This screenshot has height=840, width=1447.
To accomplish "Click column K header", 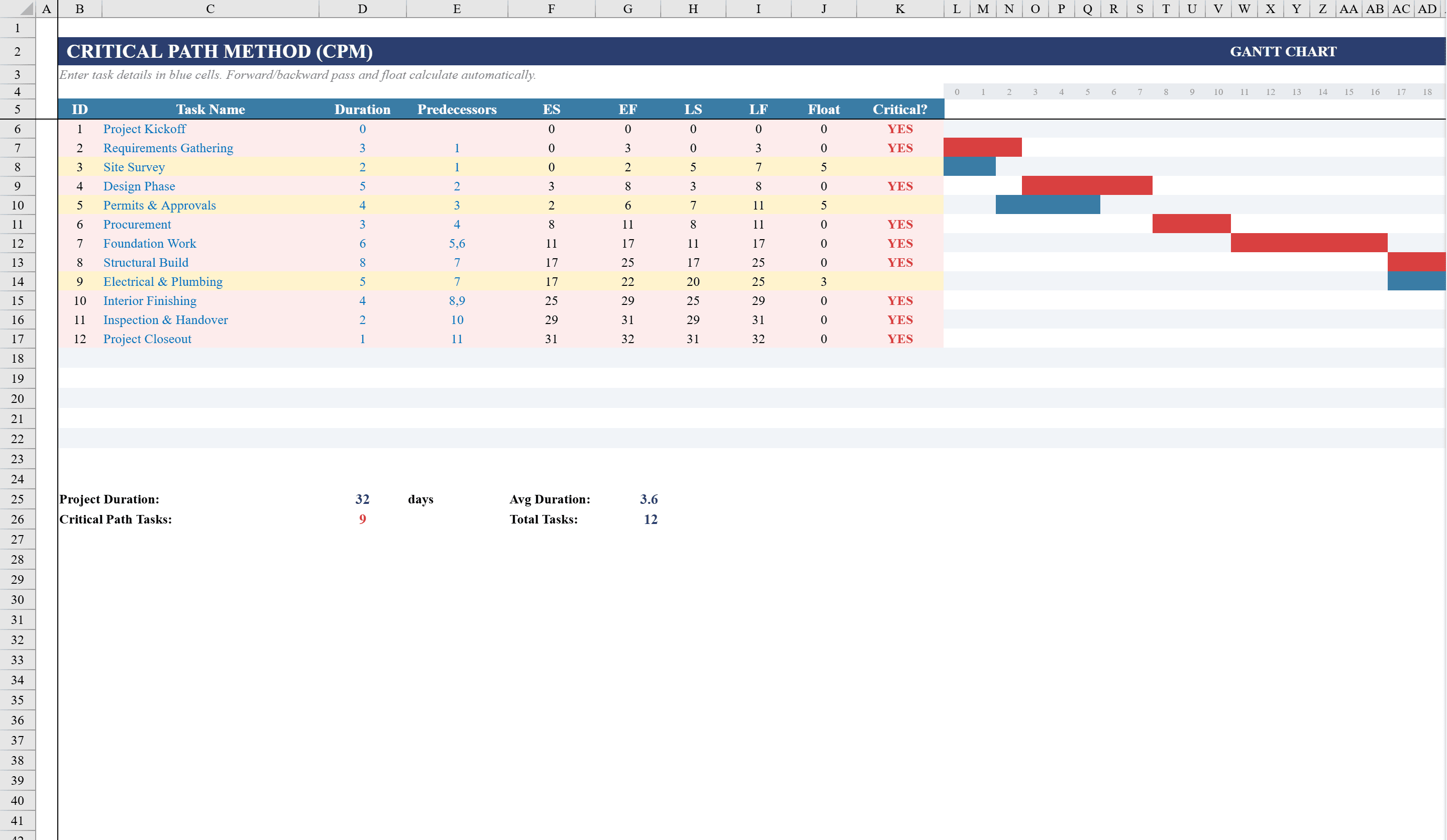I will point(899,9).
